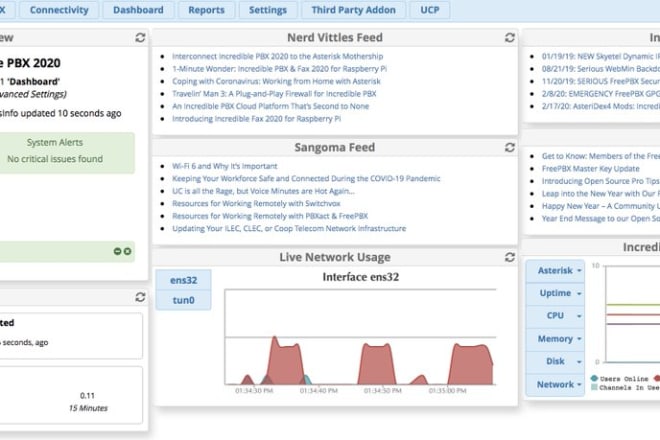Open 'Coping with Coronavirus: Working from Home' link
Screen dimensions: 660x440
276,81
